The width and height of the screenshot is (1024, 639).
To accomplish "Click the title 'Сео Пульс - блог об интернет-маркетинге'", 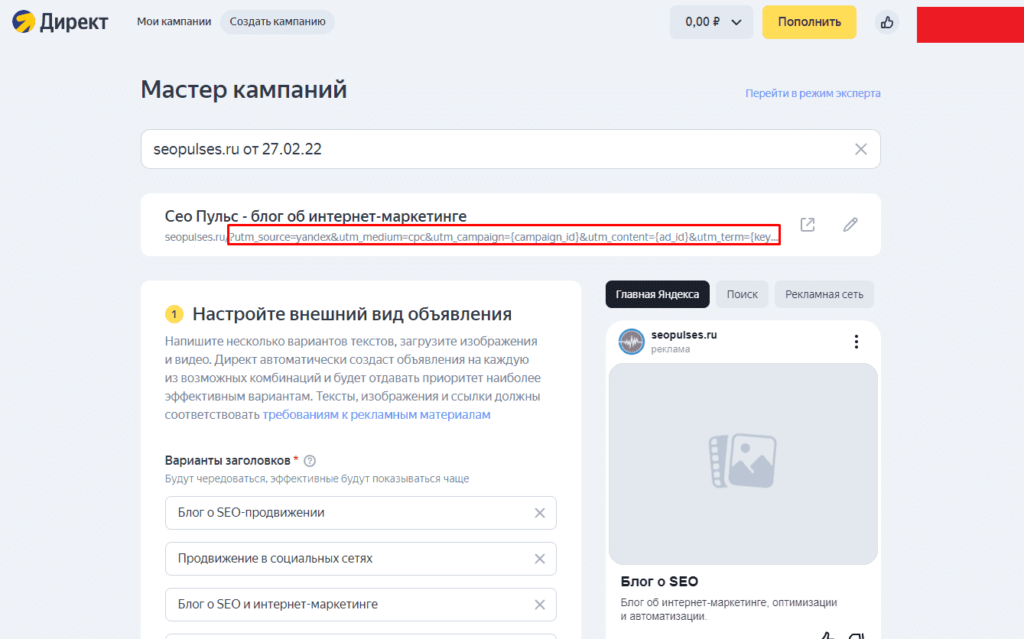I will point(315,216).
